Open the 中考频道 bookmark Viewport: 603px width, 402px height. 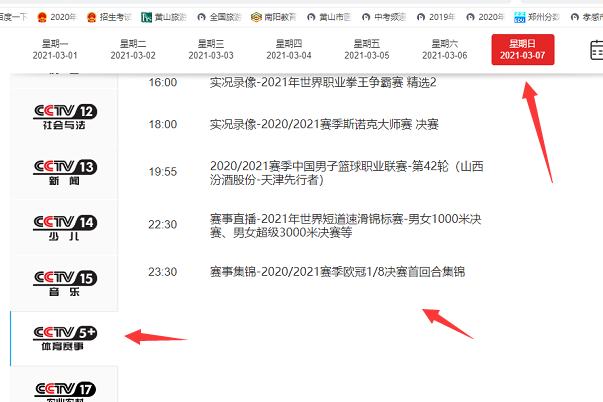coord(384,17)
